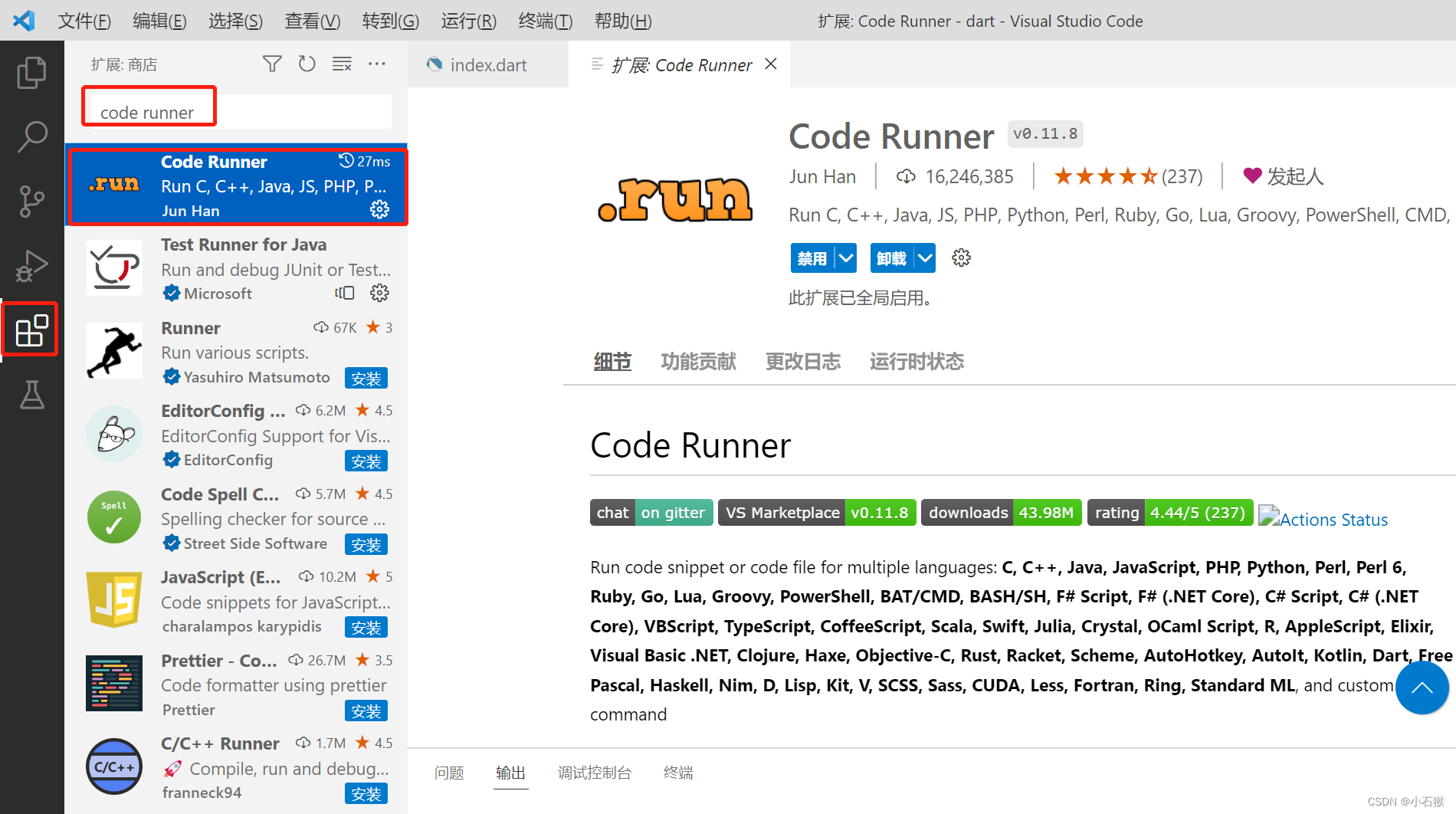Screen dimensions: 1456x814
Task: Switch to the 细节 tab
Action: [x=612, y=361]
